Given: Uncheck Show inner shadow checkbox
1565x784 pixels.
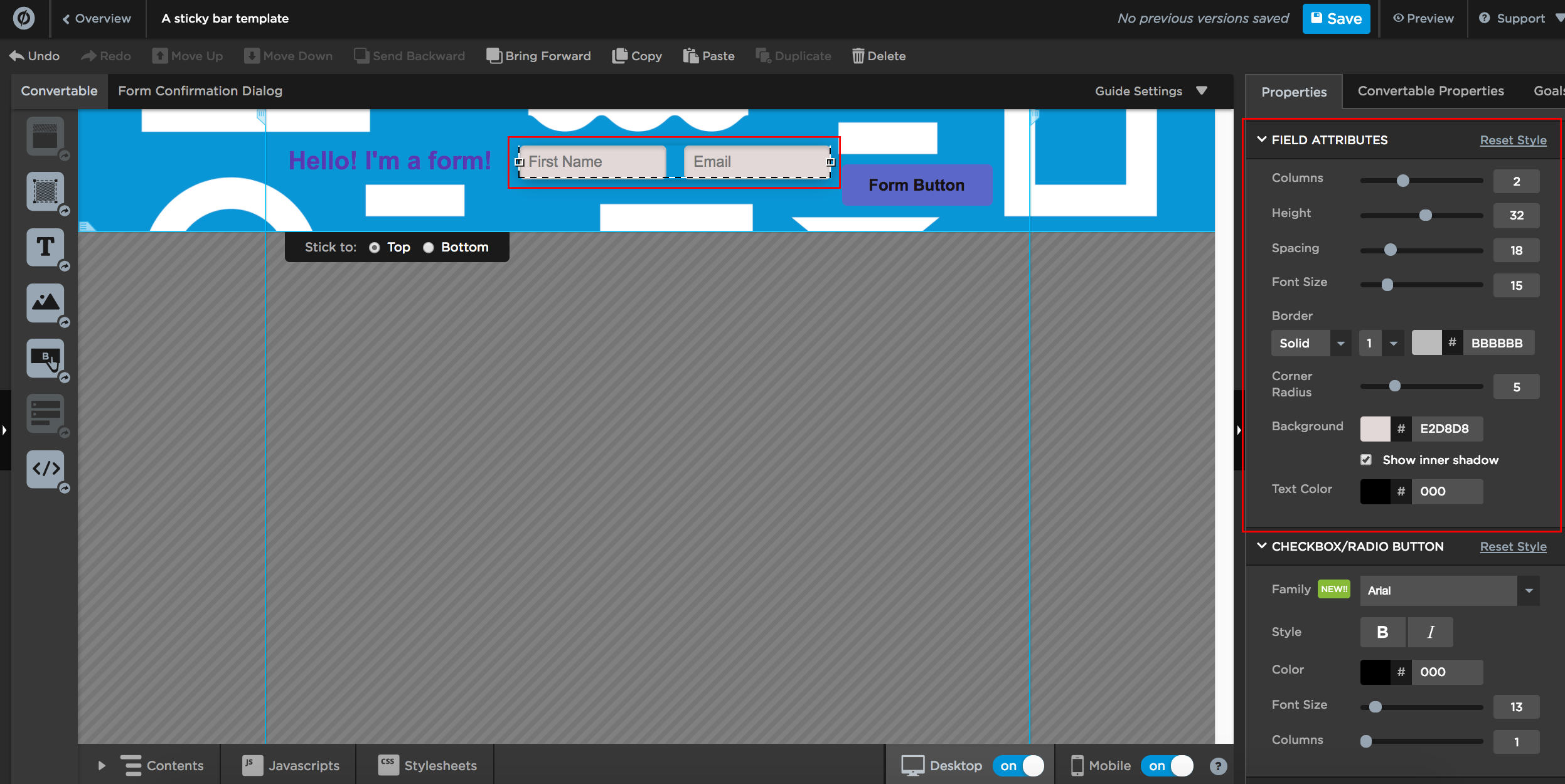Looking at the screenshot, I should 1366,460.
